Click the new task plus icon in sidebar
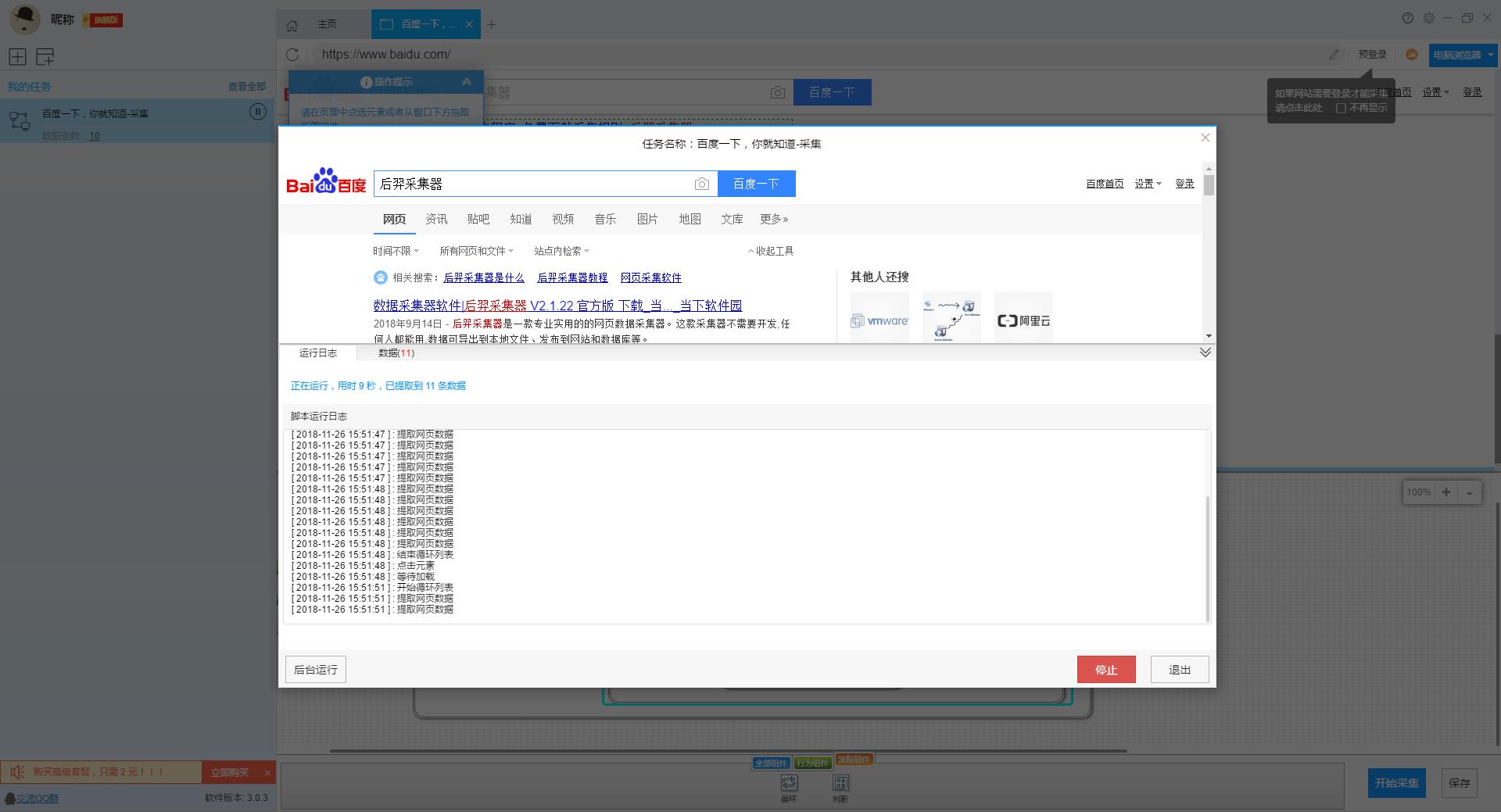The width and height of the screenshot is (1501, 812). [x=17, y=56]
